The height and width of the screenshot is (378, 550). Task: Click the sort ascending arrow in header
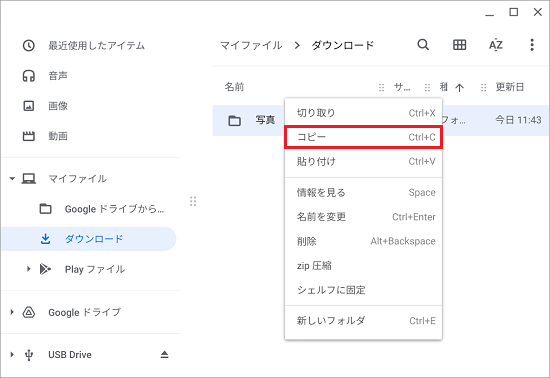[x=460, y=87]
